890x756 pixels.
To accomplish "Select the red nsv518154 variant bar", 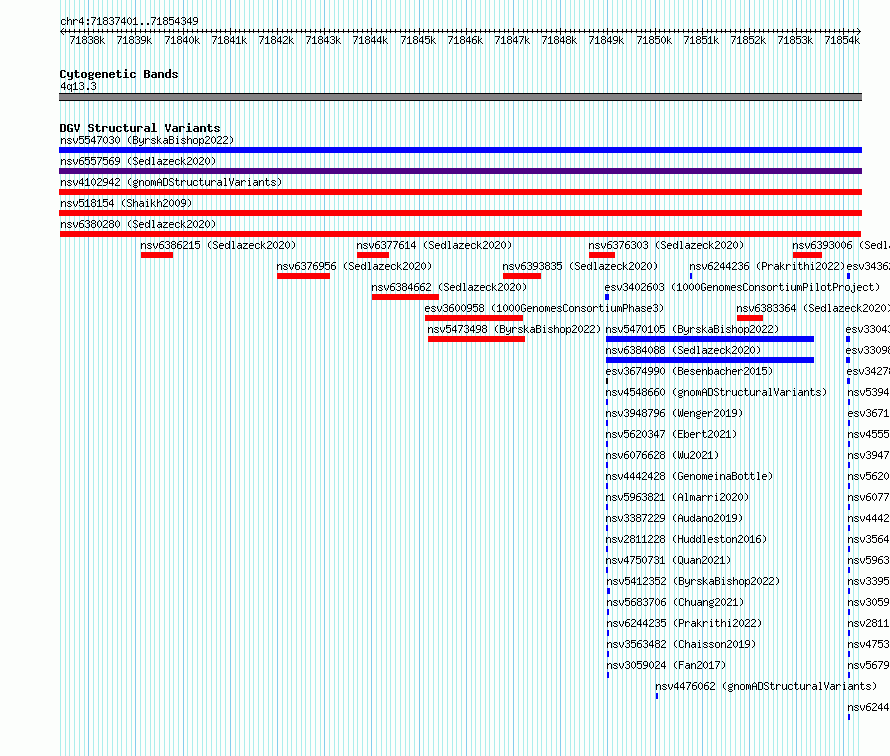I will (460, 213).
